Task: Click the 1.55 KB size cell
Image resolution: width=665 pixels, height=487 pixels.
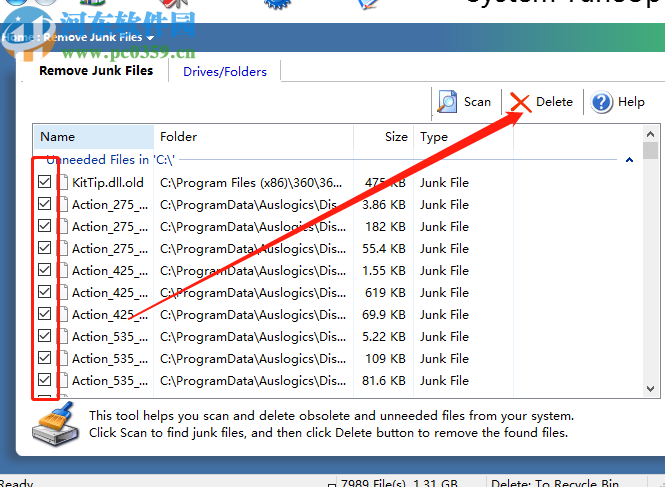Action: point(383,271)
